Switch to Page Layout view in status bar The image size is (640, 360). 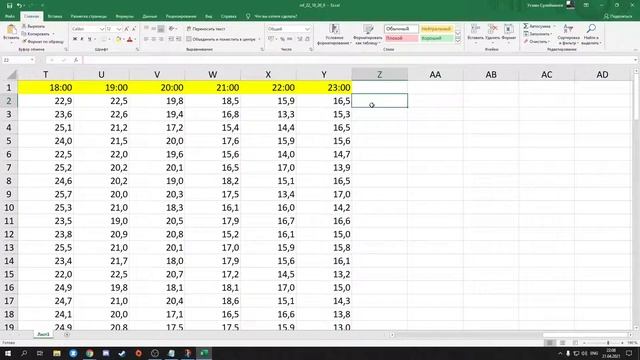pos(562,343)
